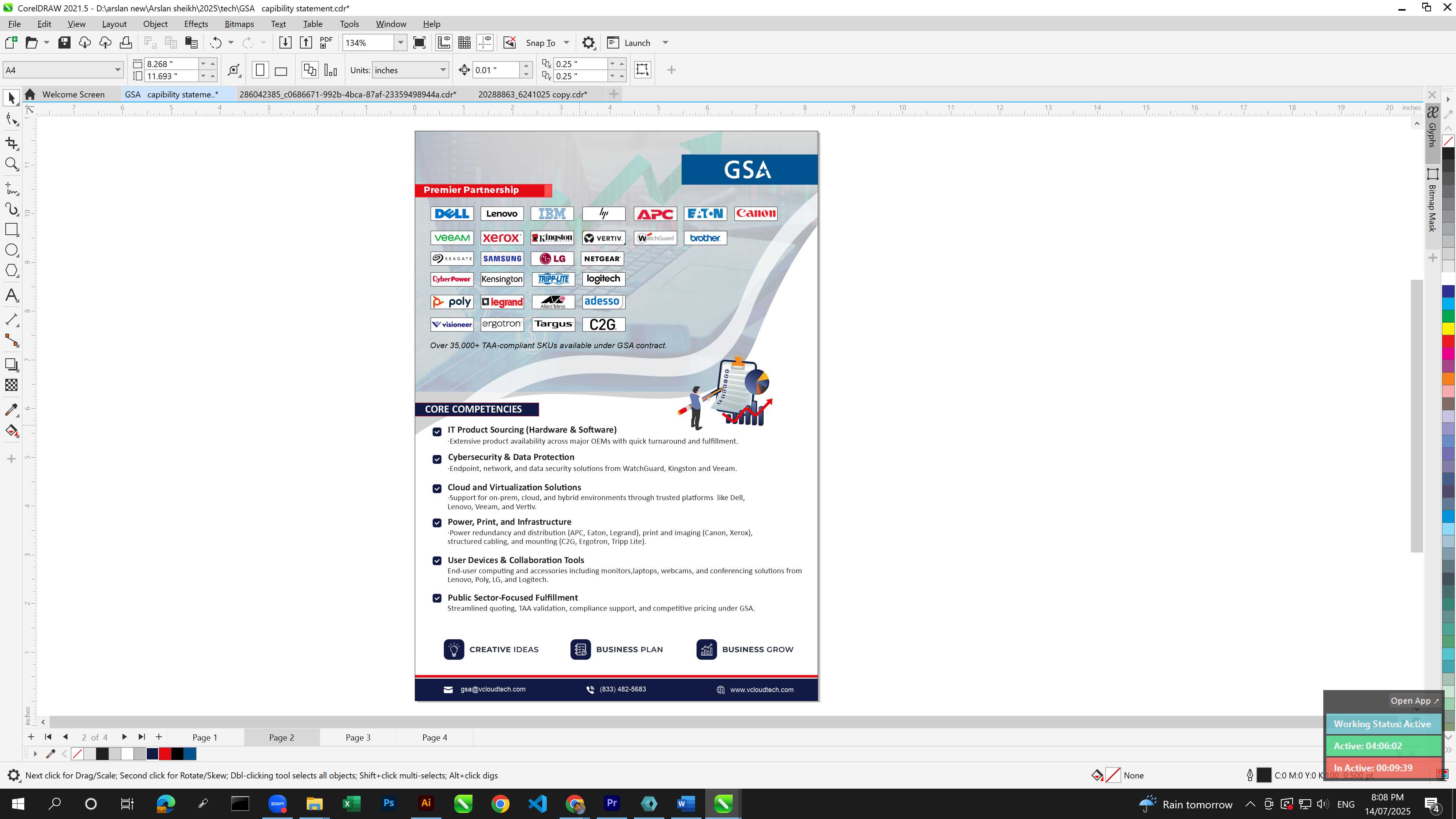1456x819 pixels.
Task: Open the Units inches dropdown
Action: 442,70
